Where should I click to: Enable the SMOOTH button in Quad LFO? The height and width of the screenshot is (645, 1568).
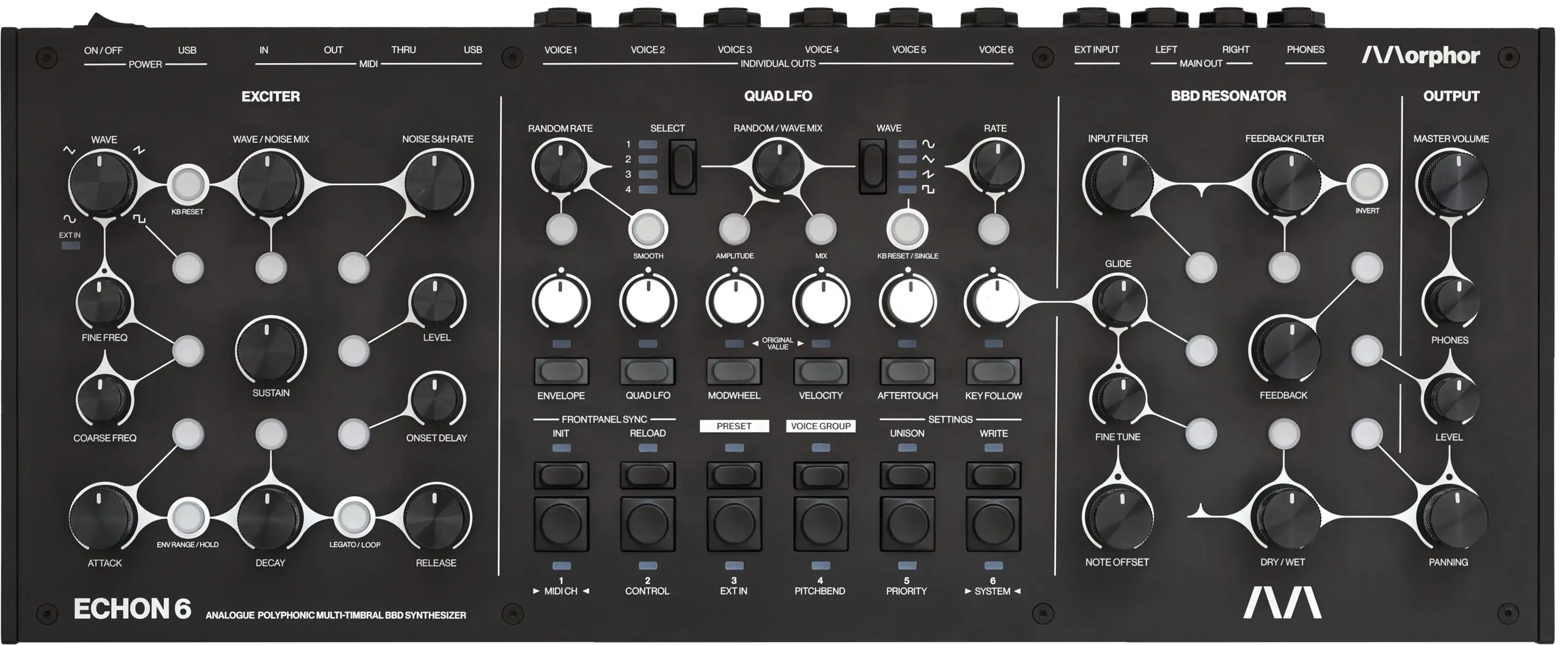648,229
